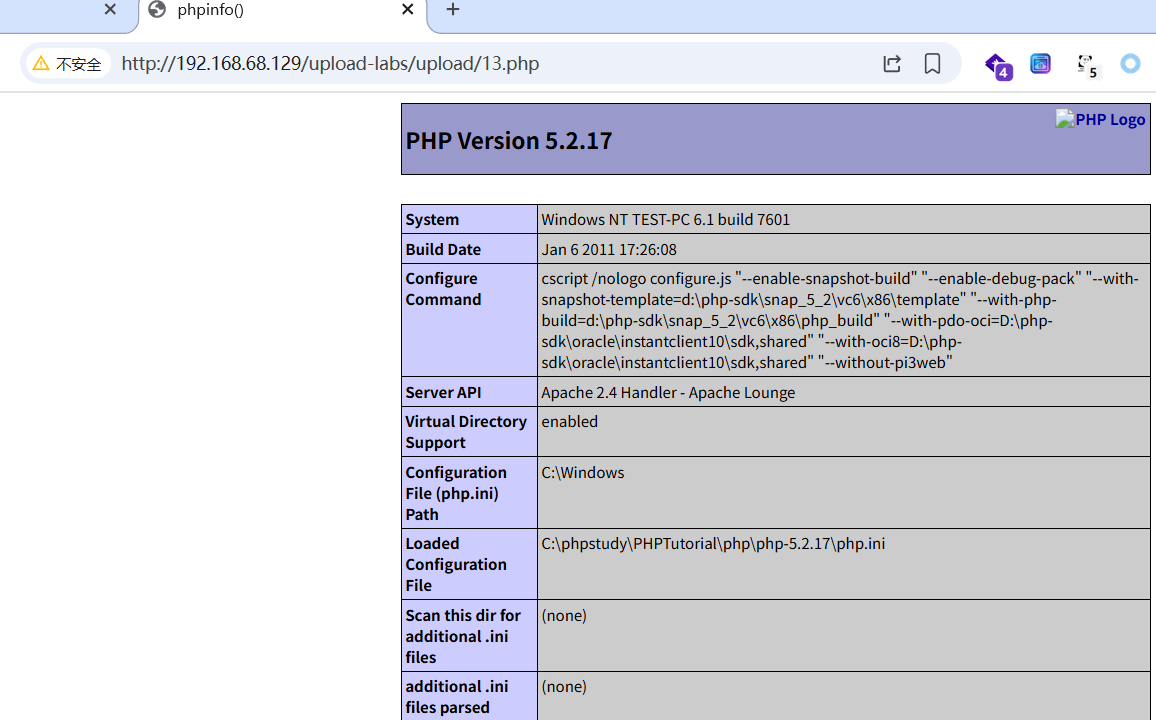The width and height of the screenshot is (1156, 720).
Task: Click the light blue circle extension icon
Action: 1130,63
